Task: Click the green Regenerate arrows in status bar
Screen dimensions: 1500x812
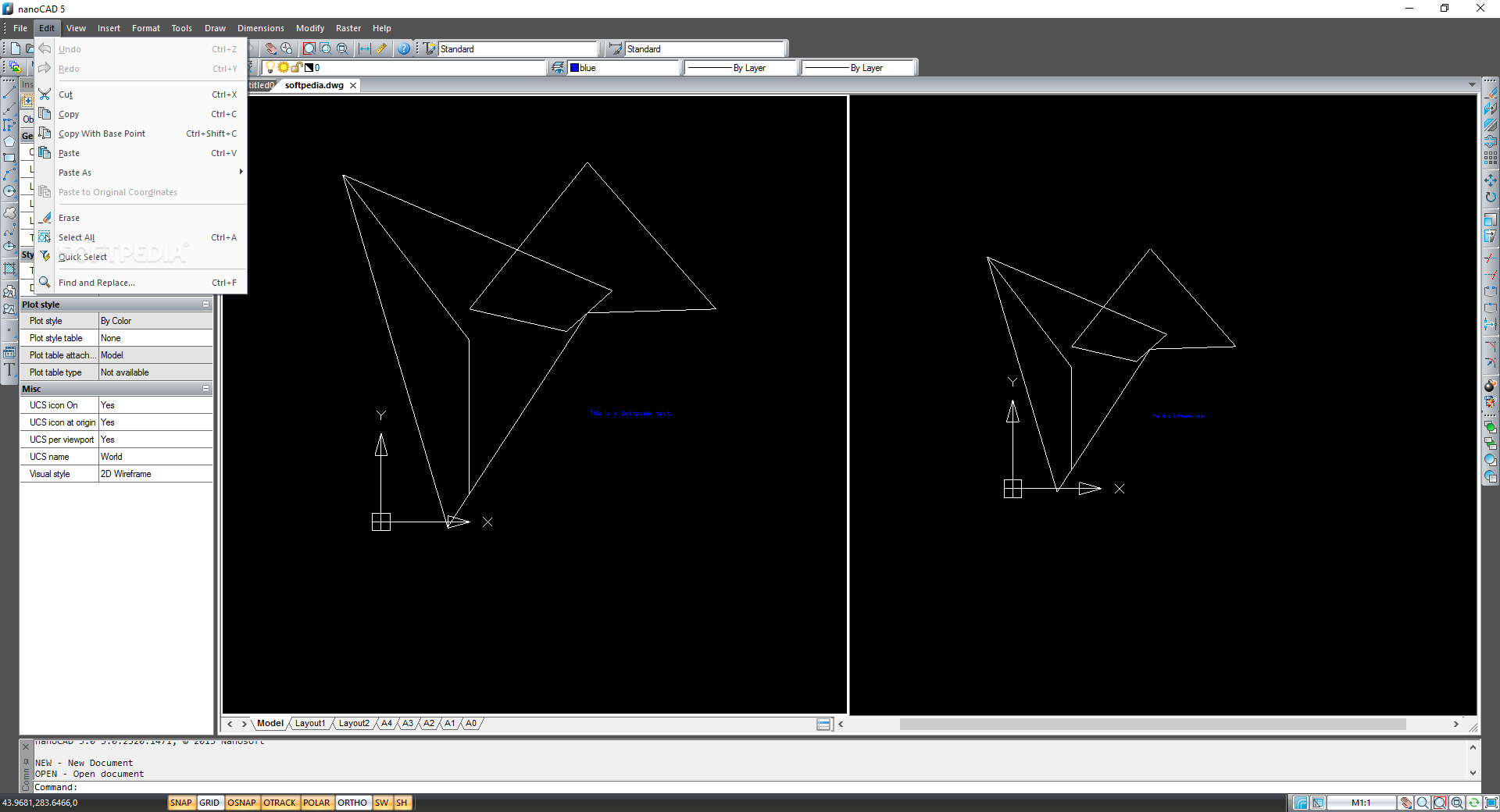Action: click(1474, 803)
